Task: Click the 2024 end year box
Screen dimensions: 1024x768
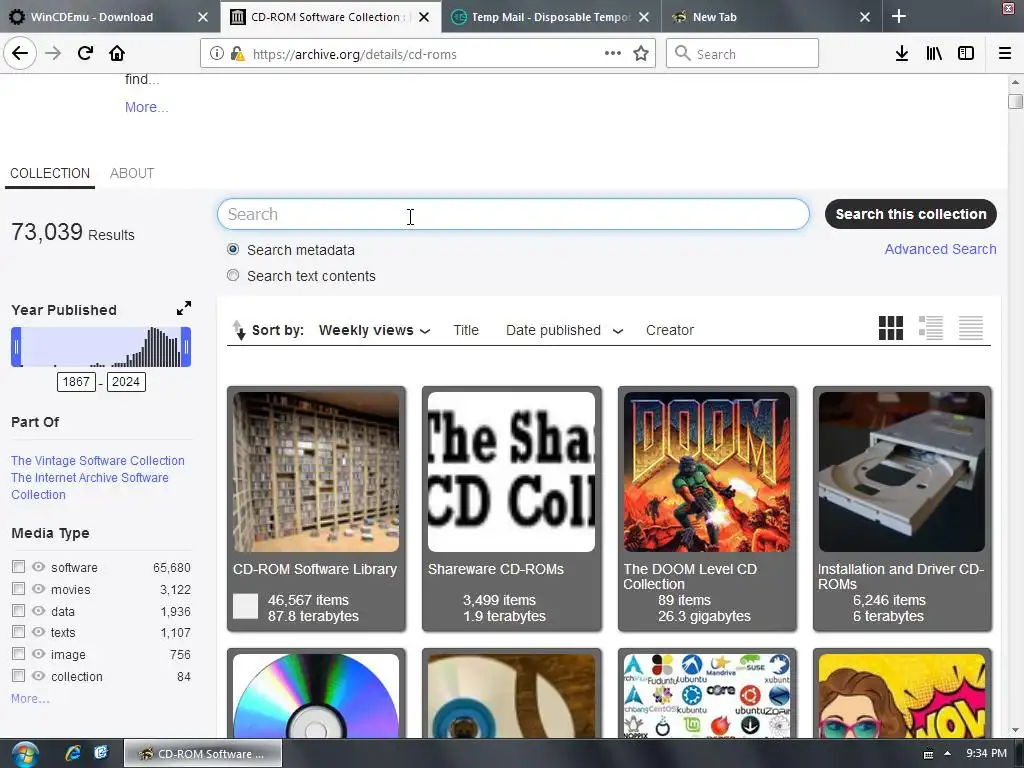Action: pyautogui.click(x=126, y=382)
